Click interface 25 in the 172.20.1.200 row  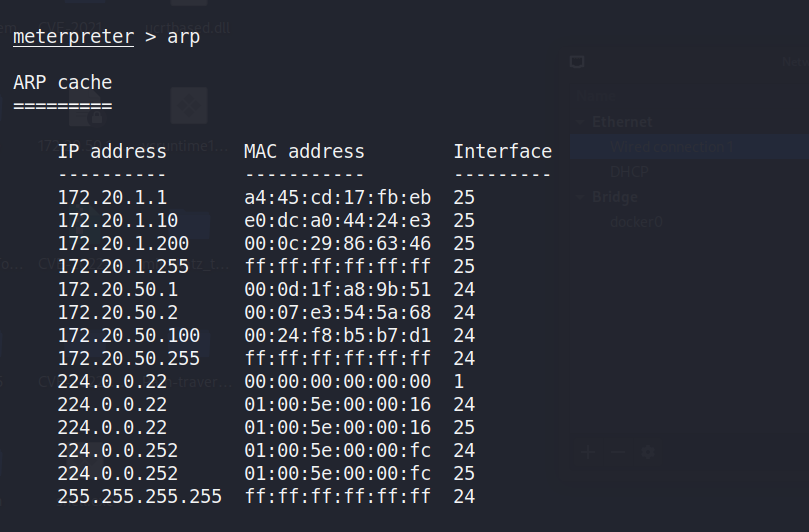coord(464,244)
